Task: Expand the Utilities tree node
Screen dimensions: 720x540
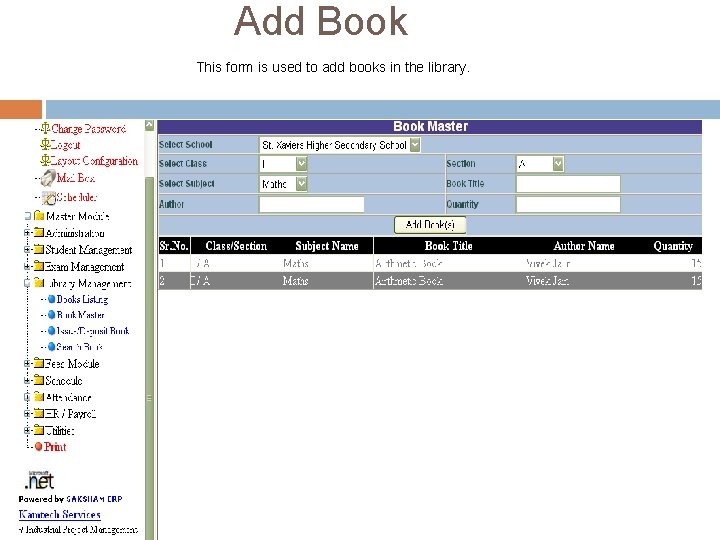Action: 27,430
